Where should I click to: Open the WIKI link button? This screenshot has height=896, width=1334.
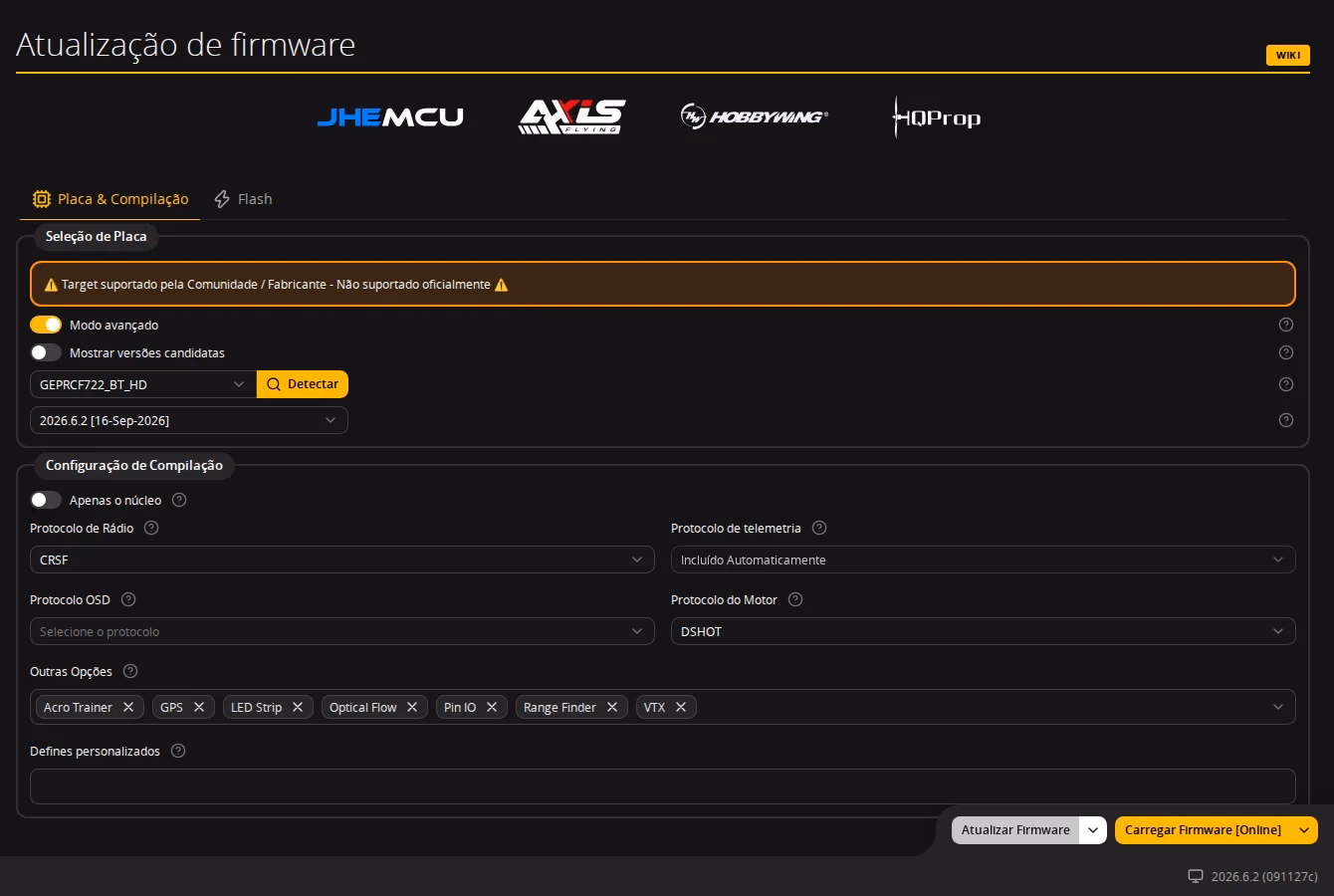(x=1288, y=55)
